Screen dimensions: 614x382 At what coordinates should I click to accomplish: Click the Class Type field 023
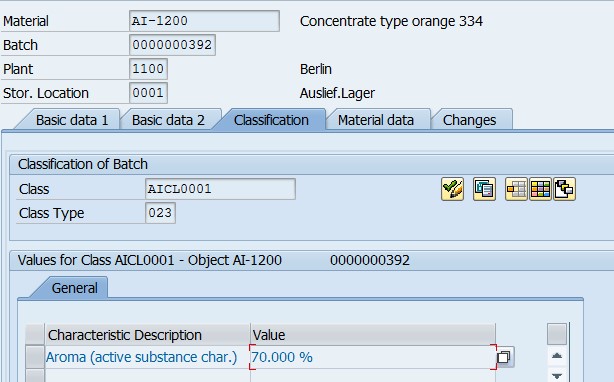coord(160,213)
